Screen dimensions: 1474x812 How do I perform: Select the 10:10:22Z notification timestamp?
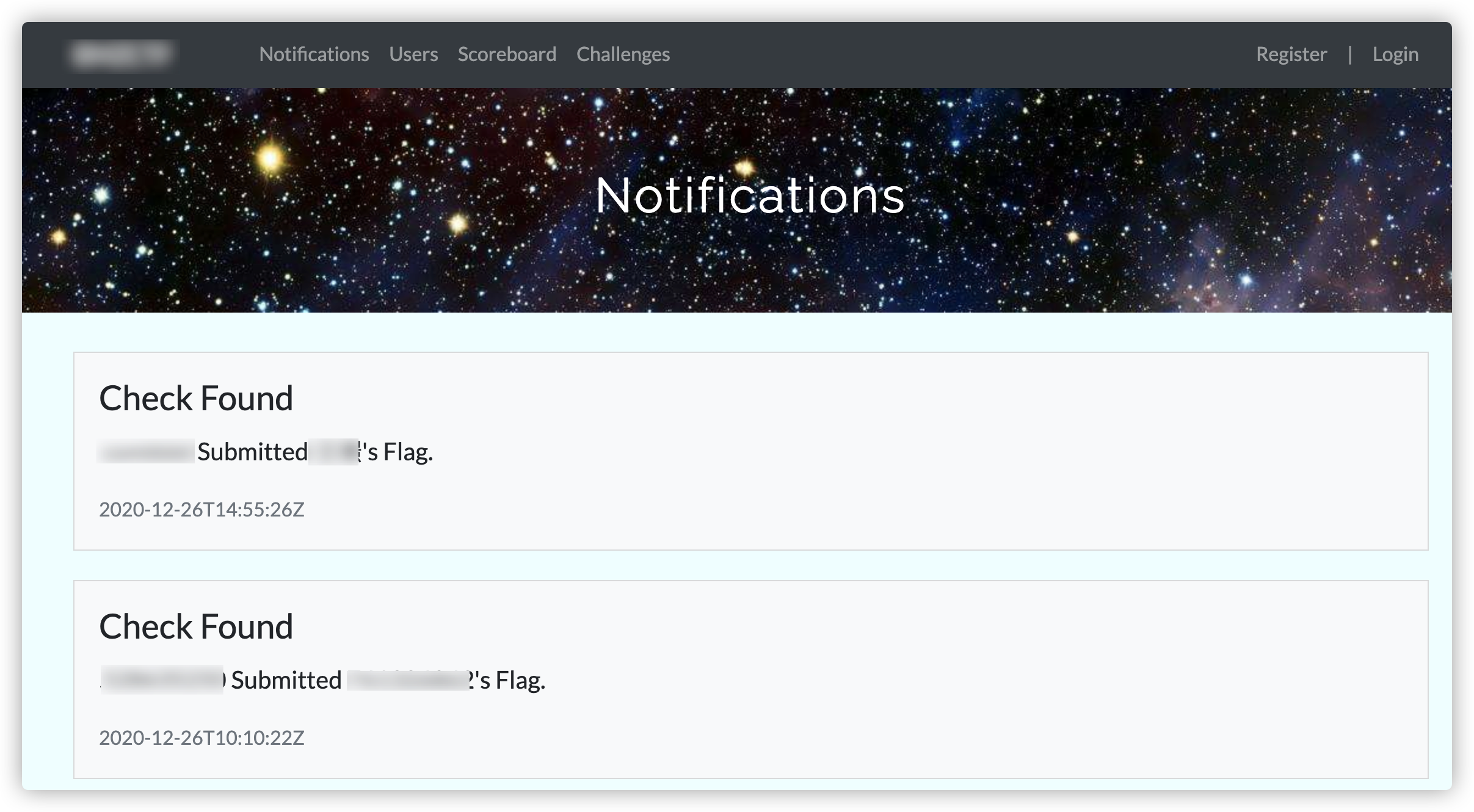click(x=201, y=738)
